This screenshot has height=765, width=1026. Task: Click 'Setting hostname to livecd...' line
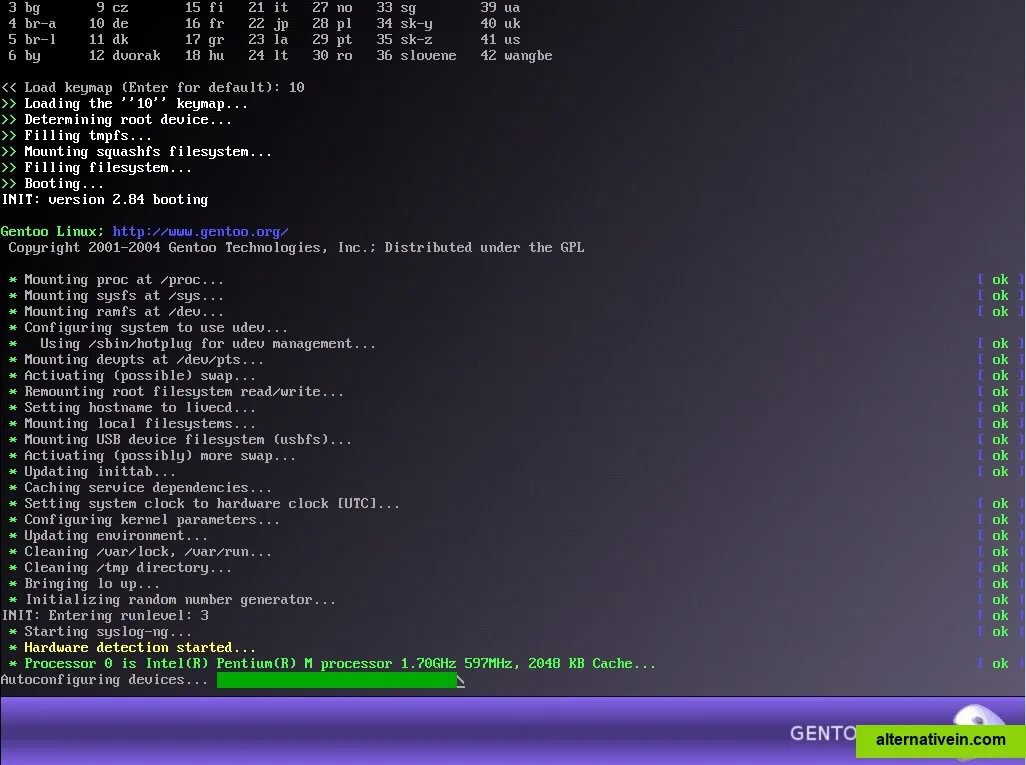[x=132, y=408]
